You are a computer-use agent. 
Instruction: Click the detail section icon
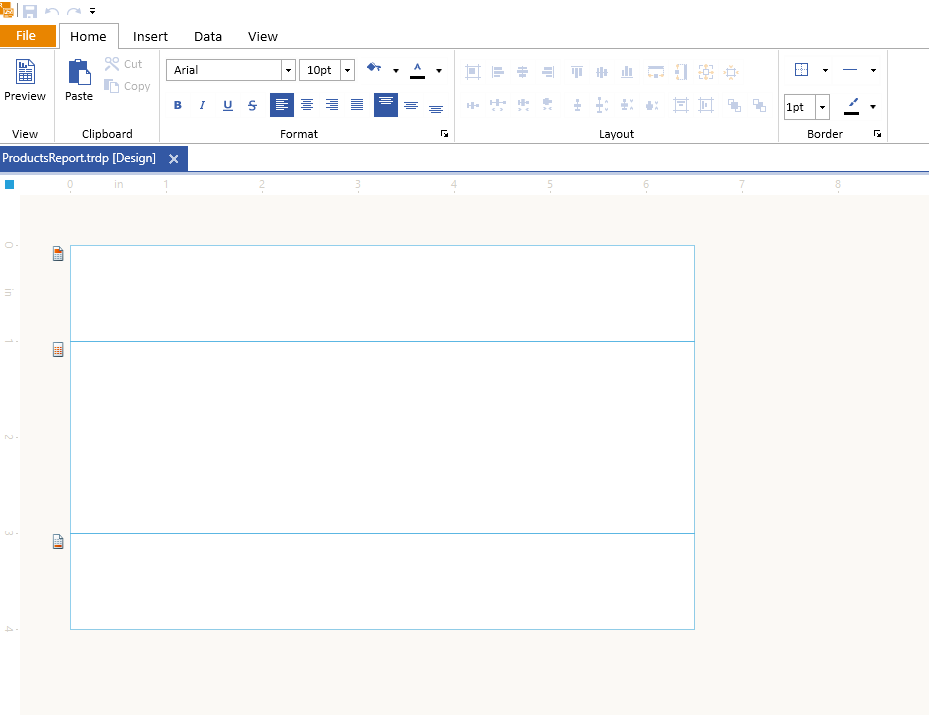click(58, 350)
